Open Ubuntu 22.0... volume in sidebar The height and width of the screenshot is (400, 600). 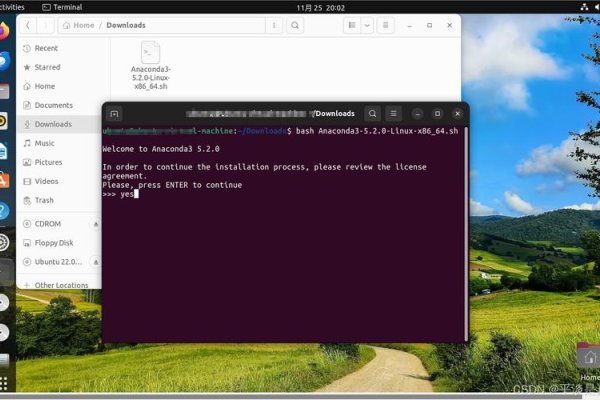tap(54, 262)
